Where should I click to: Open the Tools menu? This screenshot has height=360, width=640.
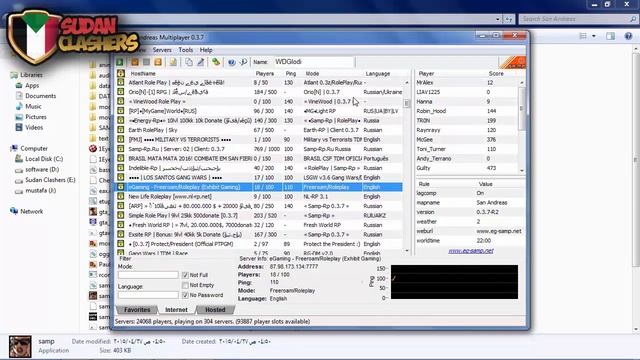tap(186, 50)
